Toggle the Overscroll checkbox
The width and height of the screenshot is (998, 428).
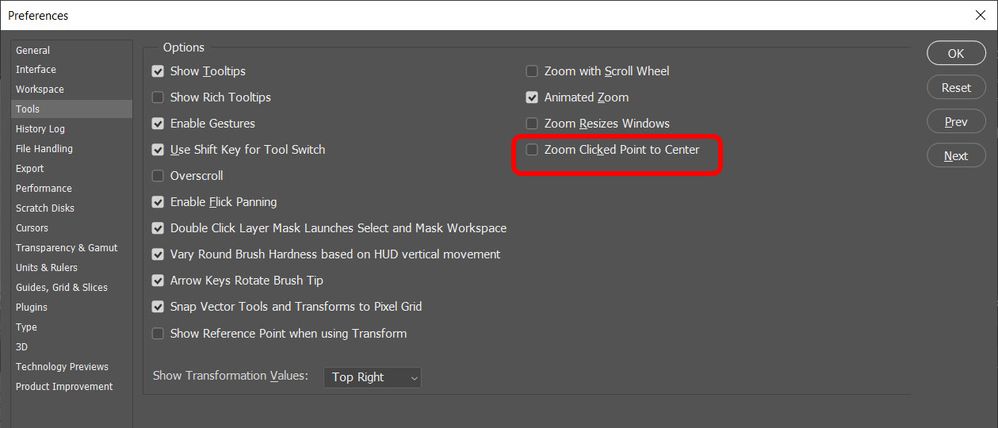click(x=158, y=176)
